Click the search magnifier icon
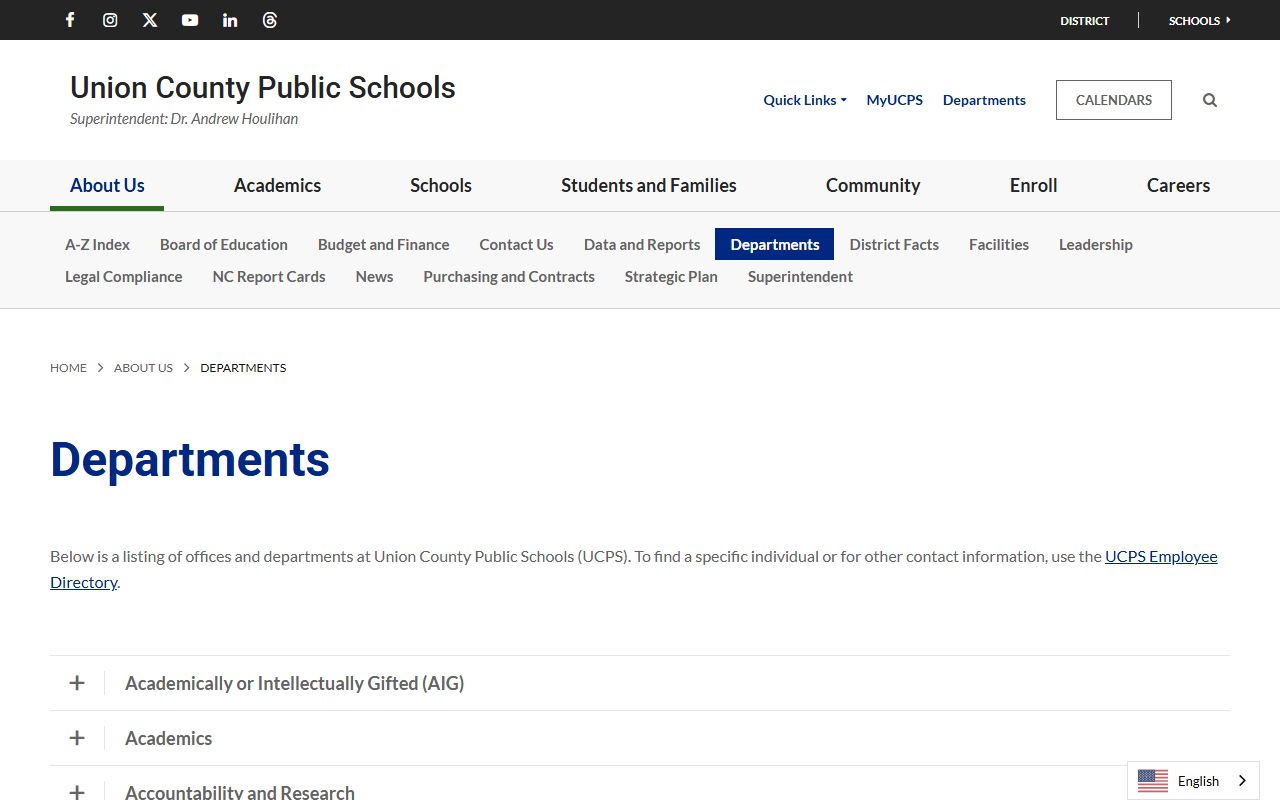This screenshot has height=800, width=1280. (1210, 100)
